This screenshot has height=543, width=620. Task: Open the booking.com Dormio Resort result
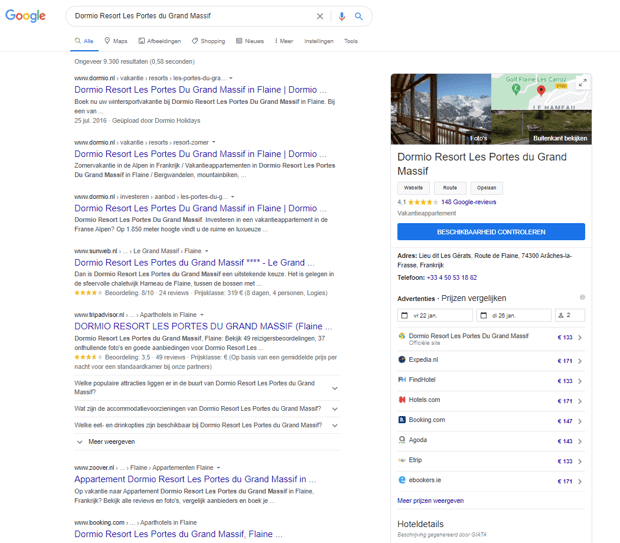[178, 534]
